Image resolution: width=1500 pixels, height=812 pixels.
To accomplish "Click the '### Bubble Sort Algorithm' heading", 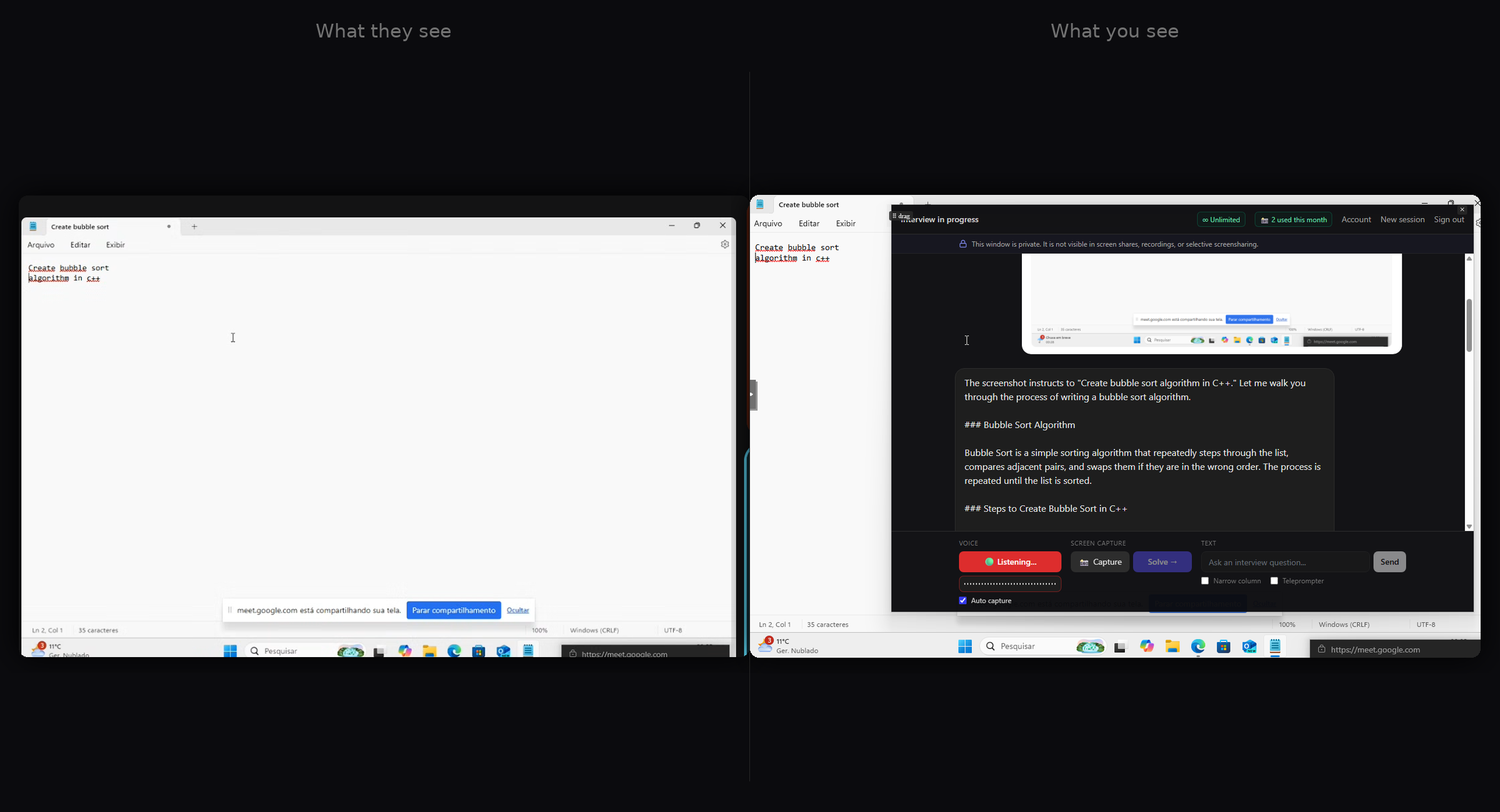I will point(1020,425).
